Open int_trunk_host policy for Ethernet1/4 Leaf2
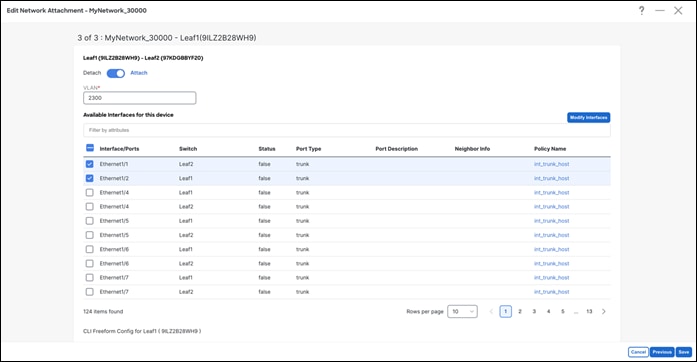697x362 pixels. pyautogui.click(x=552, y=207)
